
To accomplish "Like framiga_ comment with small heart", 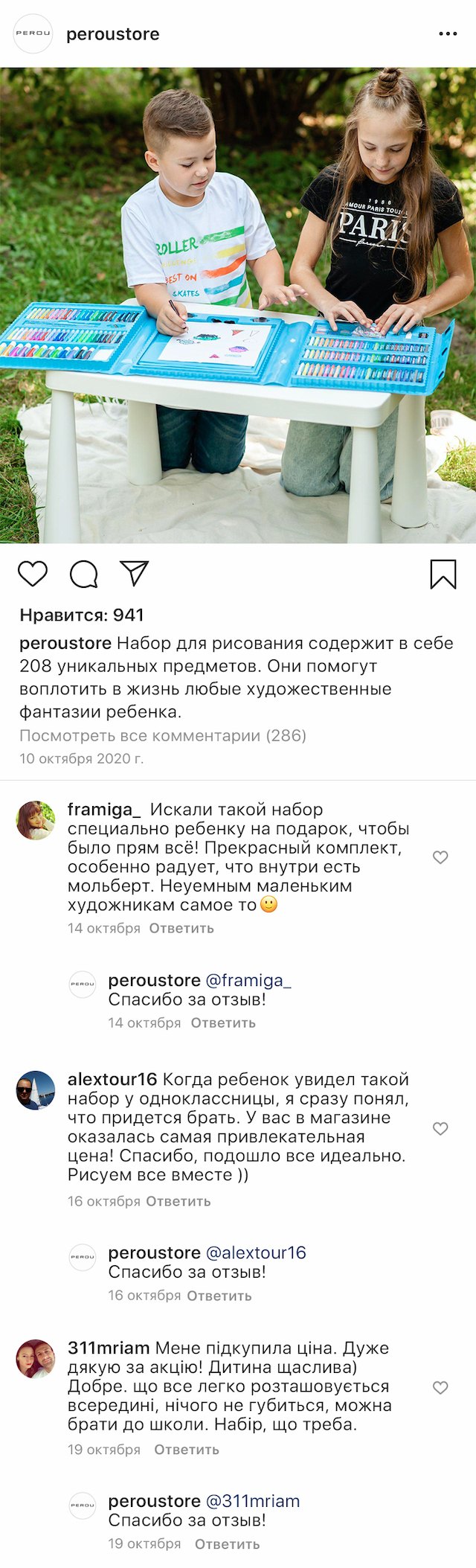I will [440, 857].
